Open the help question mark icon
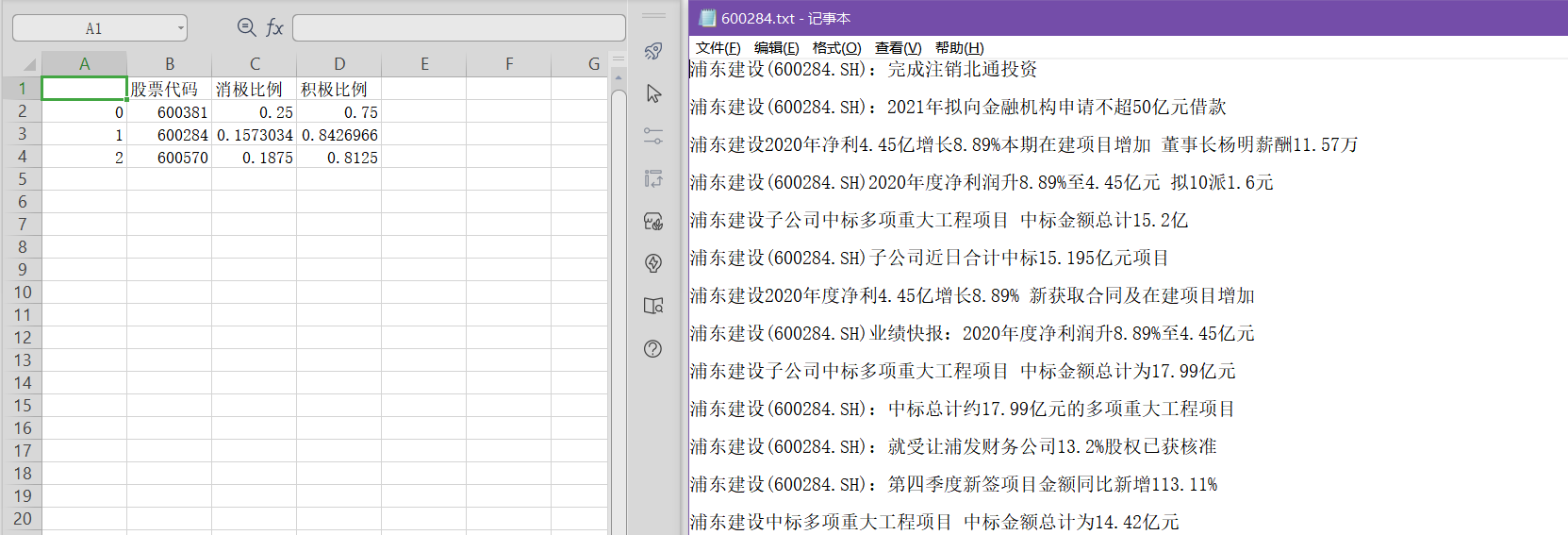The image size is (1568, 535). 653,348
